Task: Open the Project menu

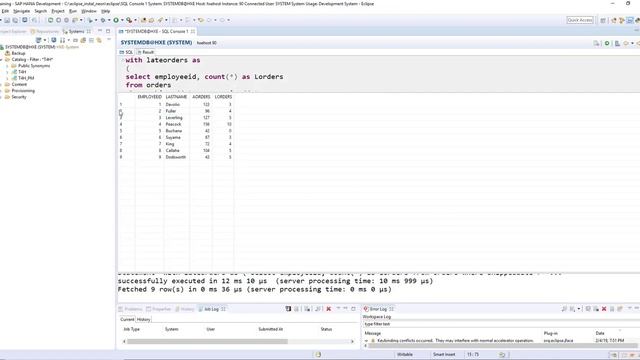Action: 58,11
